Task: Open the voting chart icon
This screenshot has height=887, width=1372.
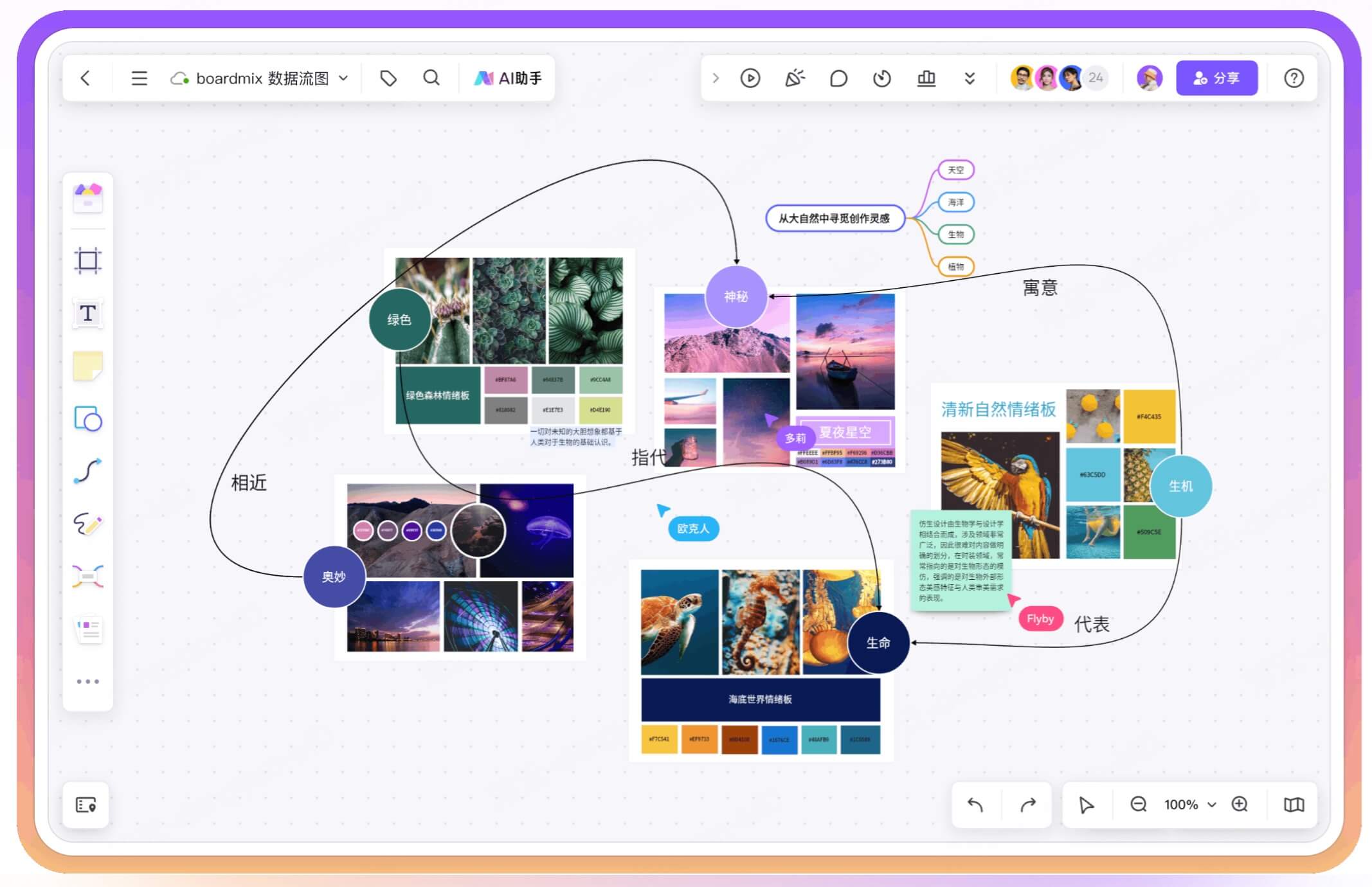Action: [x=926, y=78]
